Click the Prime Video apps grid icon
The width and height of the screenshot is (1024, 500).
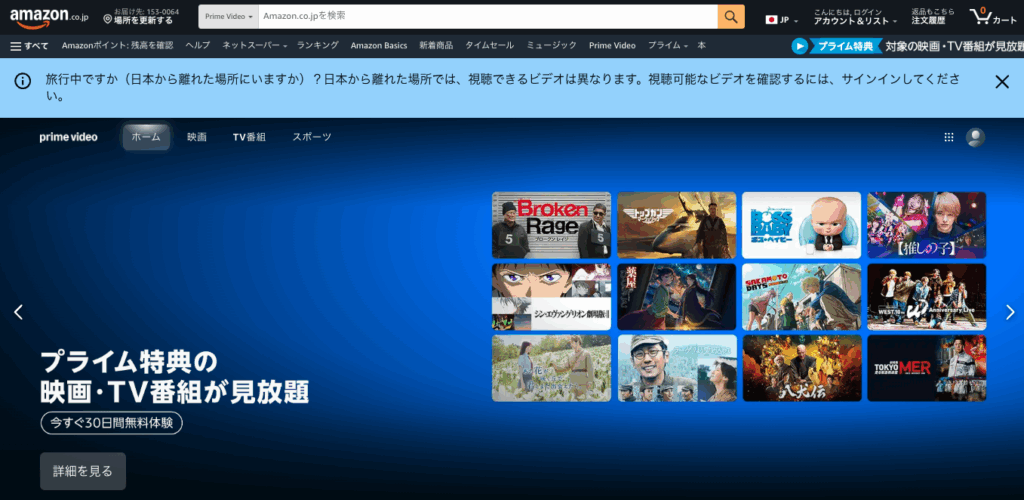[949, 137]
